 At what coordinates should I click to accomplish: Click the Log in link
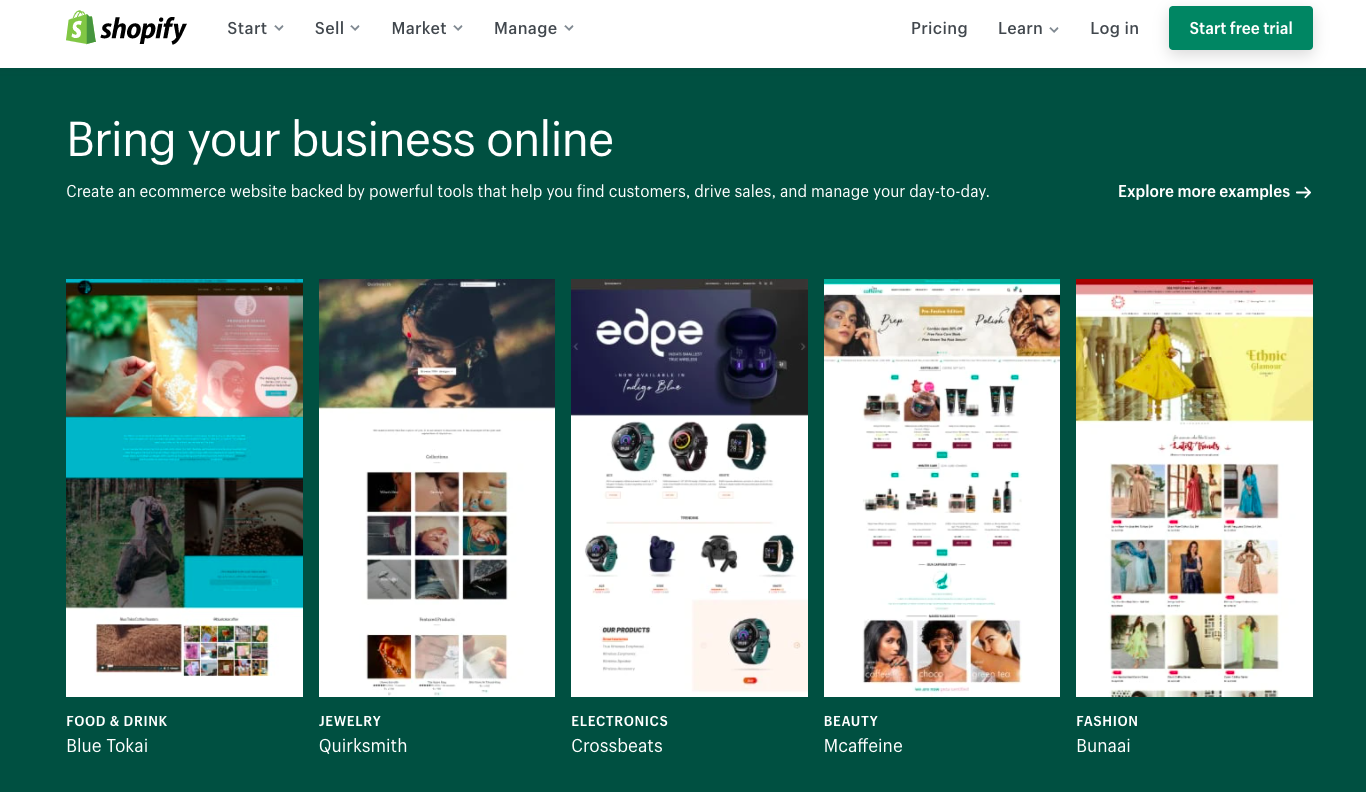click(1114, 28)
